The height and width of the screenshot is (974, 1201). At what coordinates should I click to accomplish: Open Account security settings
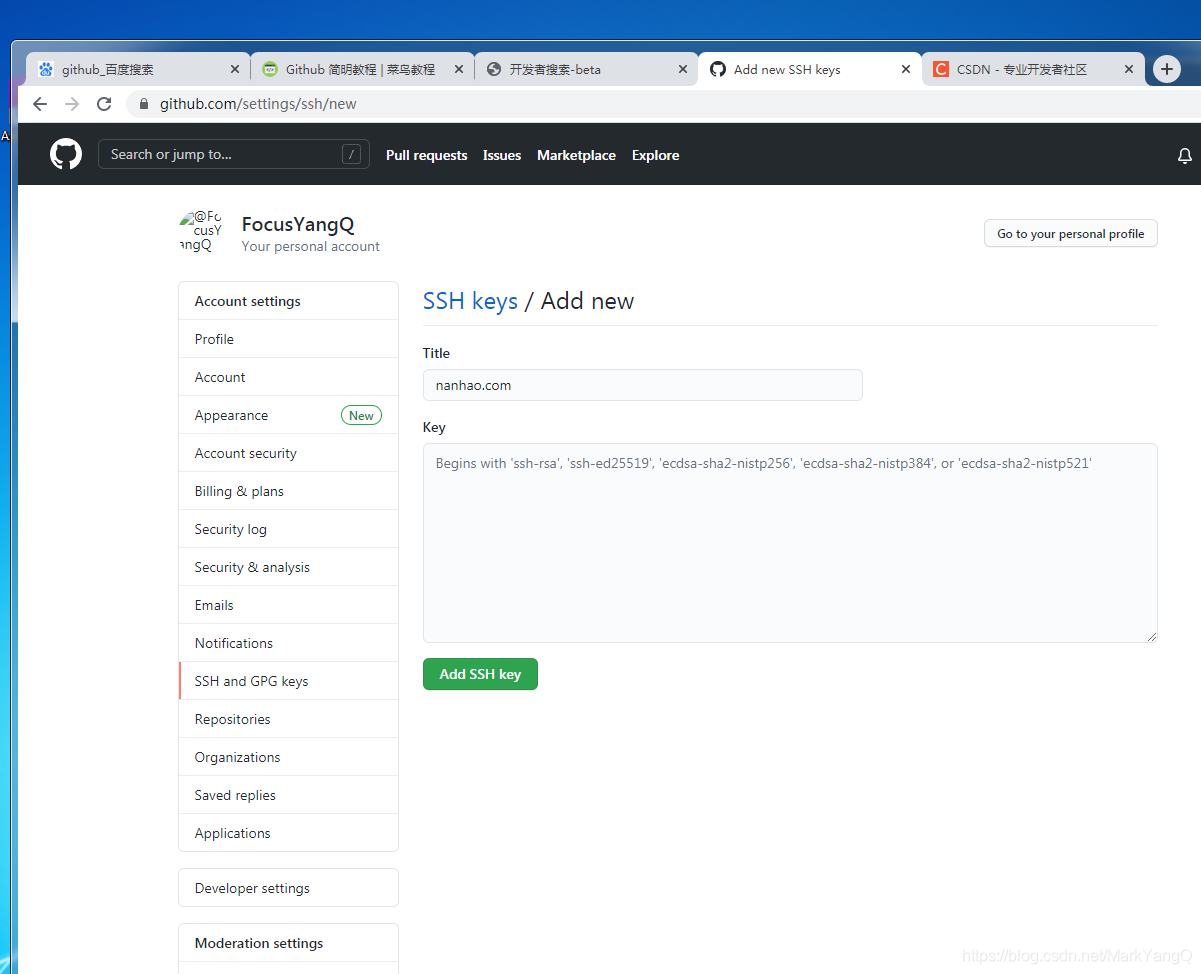coord(288,453)
